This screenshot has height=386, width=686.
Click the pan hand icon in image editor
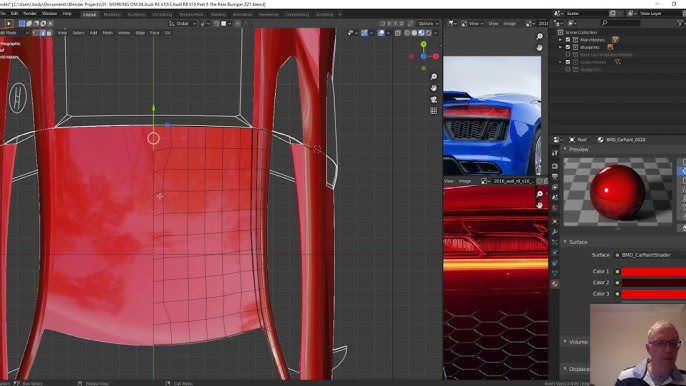click(539, 48)
